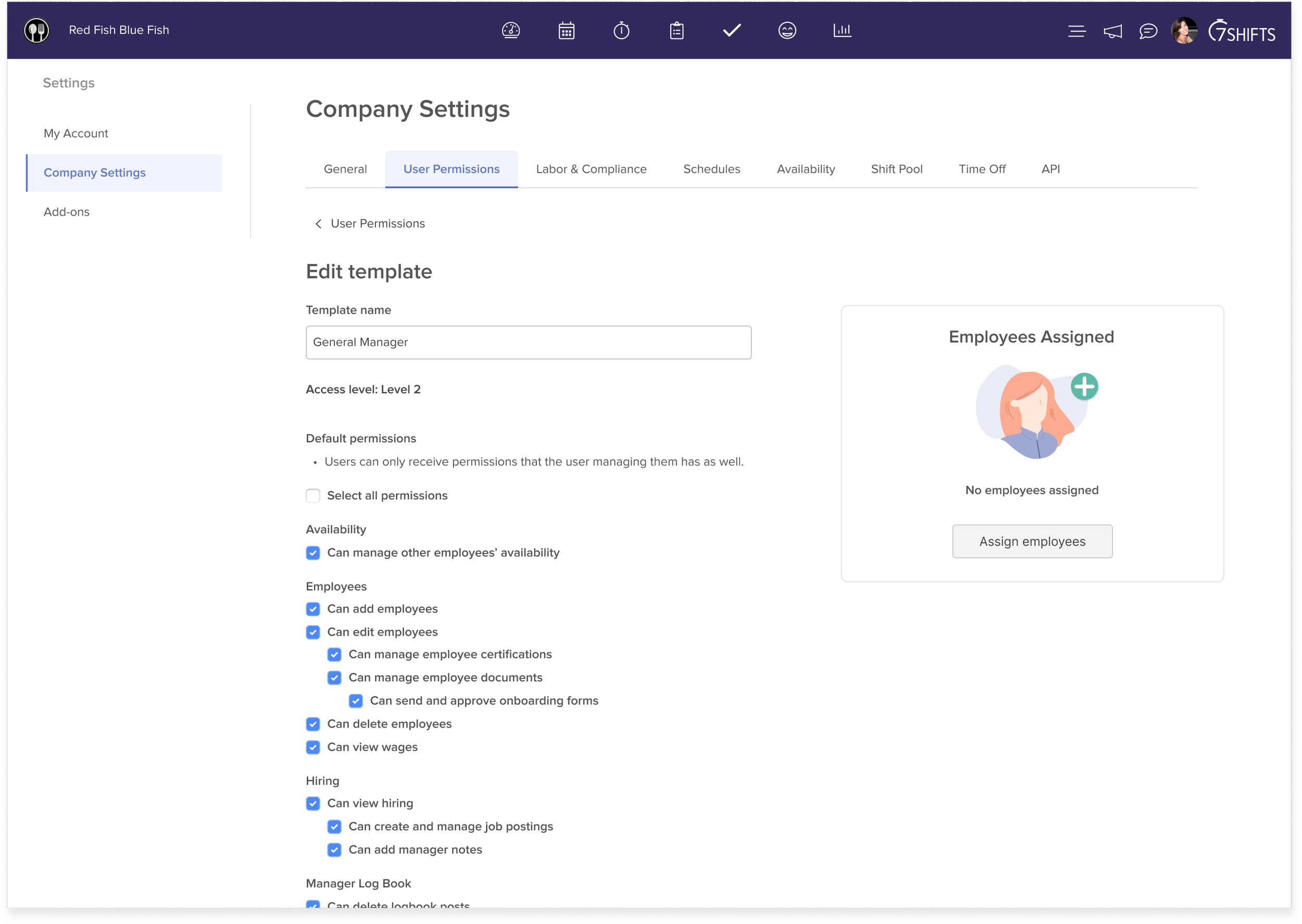This screenshot has height=924, width=1302.
Task: Check Select all permissions checkbox
Action: (x=313, y=495)
